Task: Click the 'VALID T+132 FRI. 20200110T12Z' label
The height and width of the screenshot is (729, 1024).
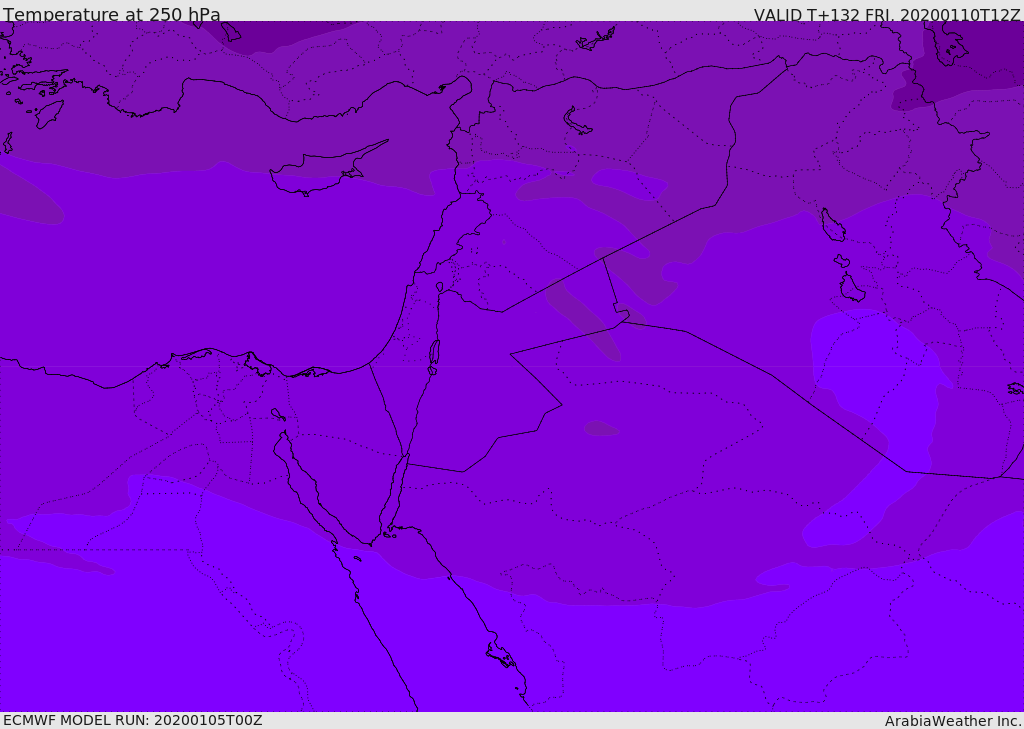Action: (x=887, y=14)
